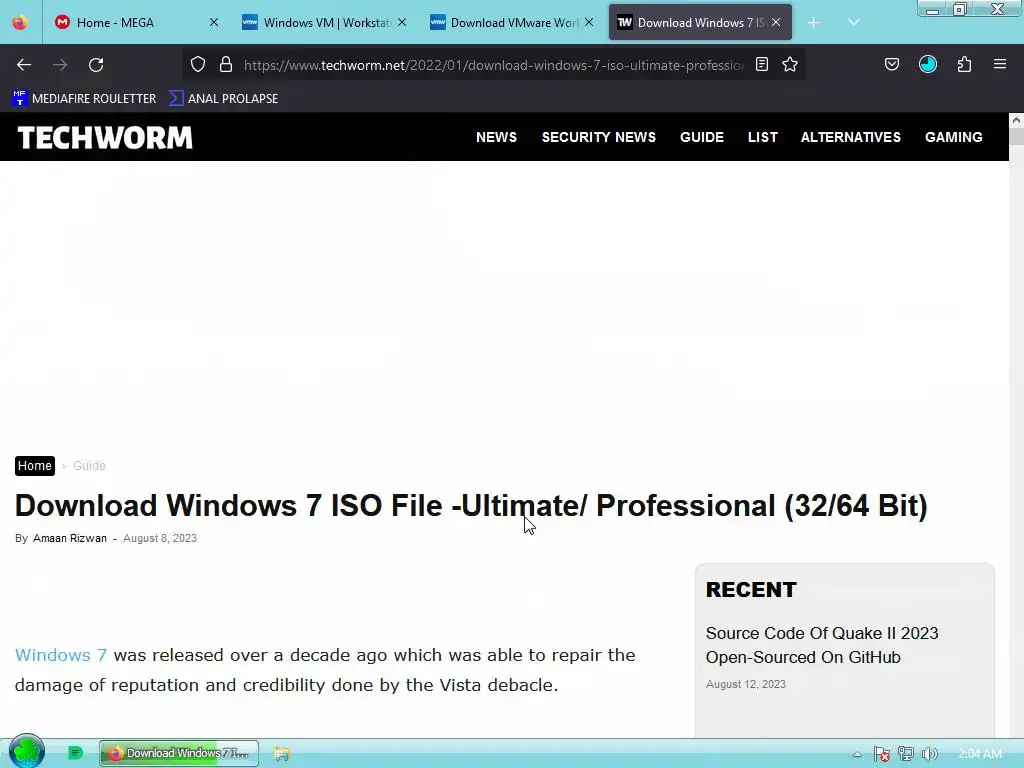This screenshot has width=1024, height=768.
Task: Click the page scrollbar thumb
Action: [1016, 136]
